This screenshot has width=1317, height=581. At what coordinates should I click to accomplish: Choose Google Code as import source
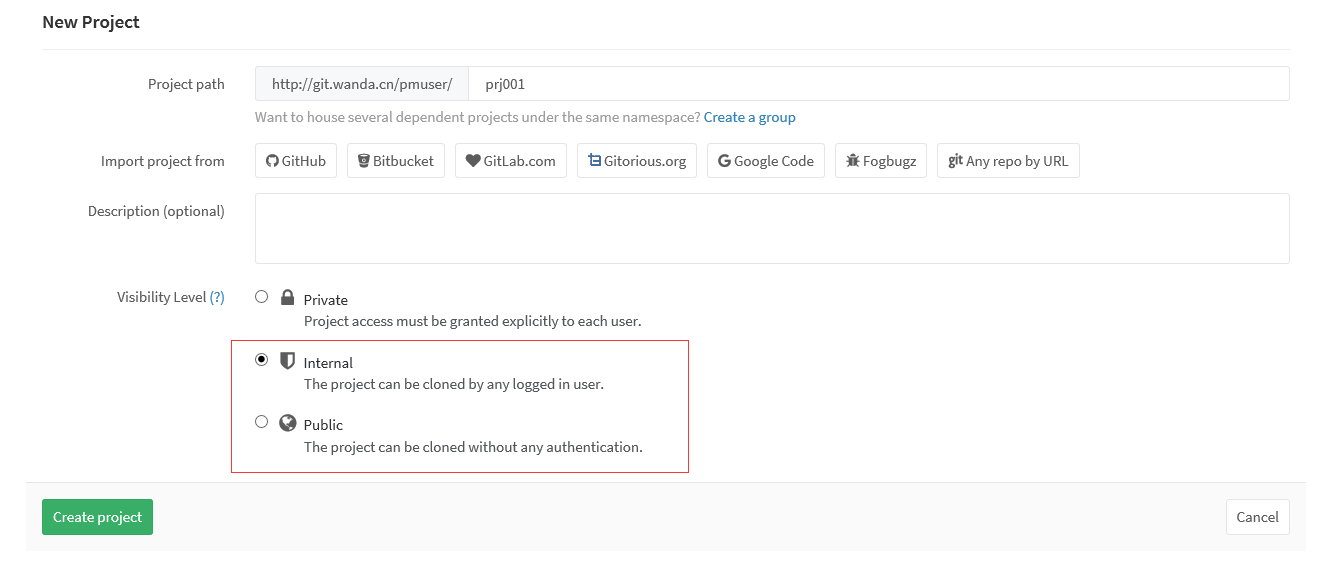765,160
